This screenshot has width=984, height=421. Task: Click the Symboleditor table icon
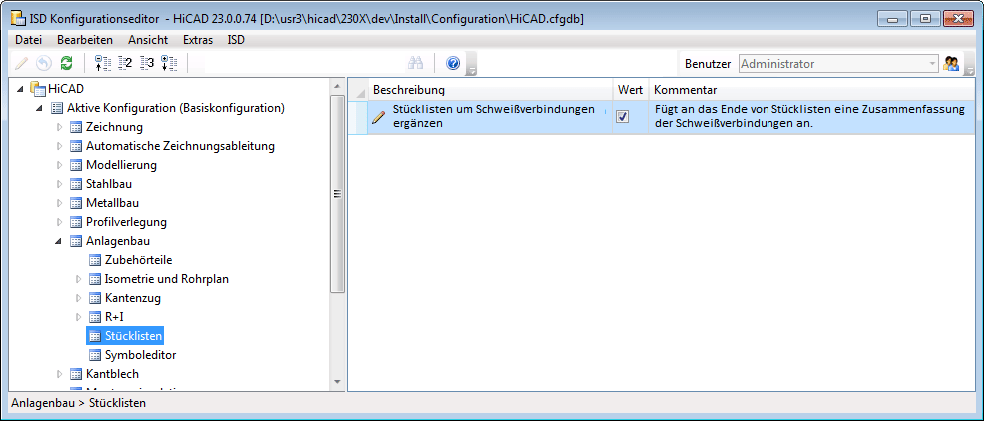coord(95,355)
